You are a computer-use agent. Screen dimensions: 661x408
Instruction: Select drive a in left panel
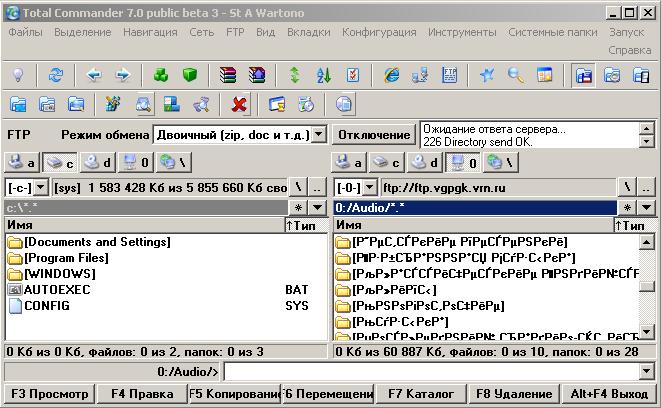coord(22,163)
